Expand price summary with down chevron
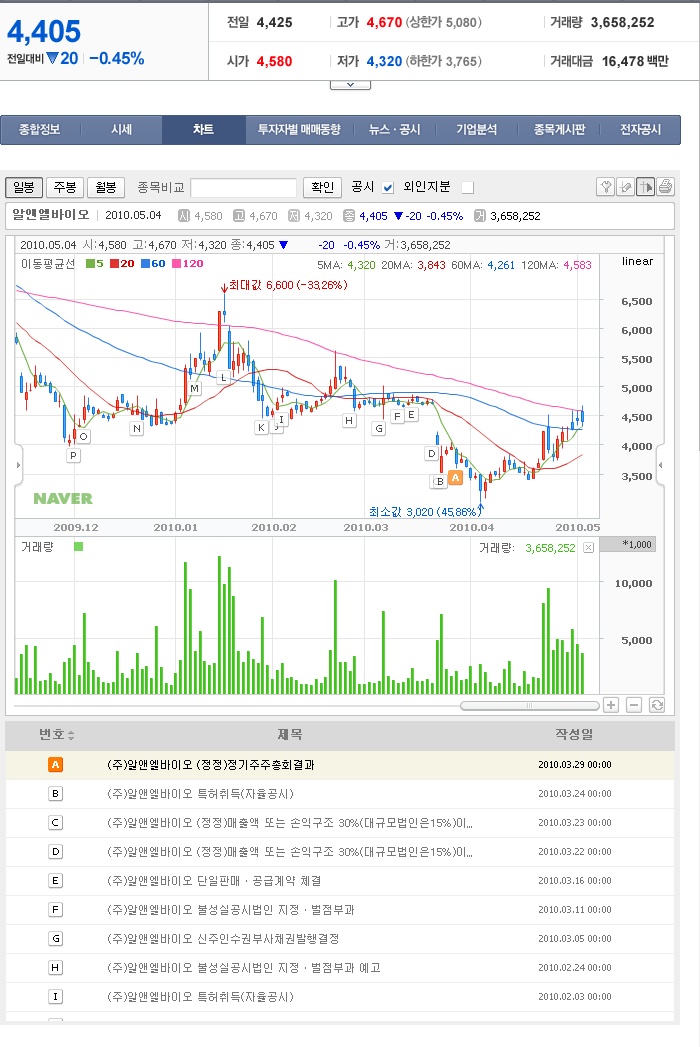Screen dimensions: 700x1047 point(350,85)
